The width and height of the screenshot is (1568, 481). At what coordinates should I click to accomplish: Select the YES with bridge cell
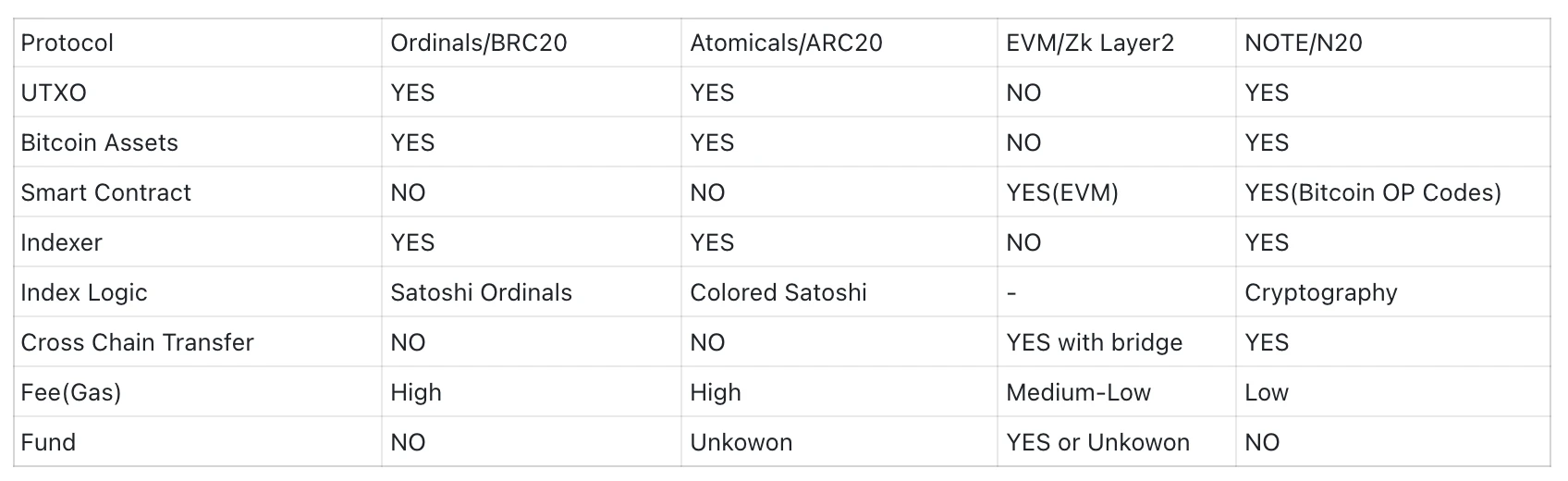pyautogui.click(x=1095, y=342)
